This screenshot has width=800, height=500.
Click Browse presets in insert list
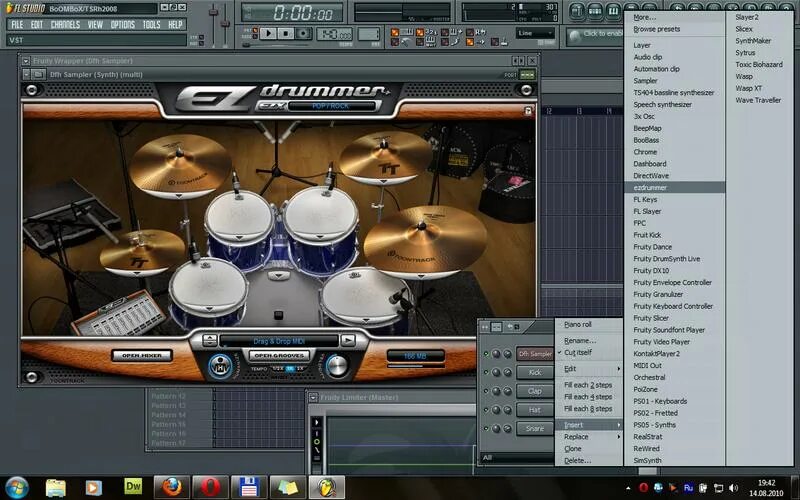click(x=674, y=29)
